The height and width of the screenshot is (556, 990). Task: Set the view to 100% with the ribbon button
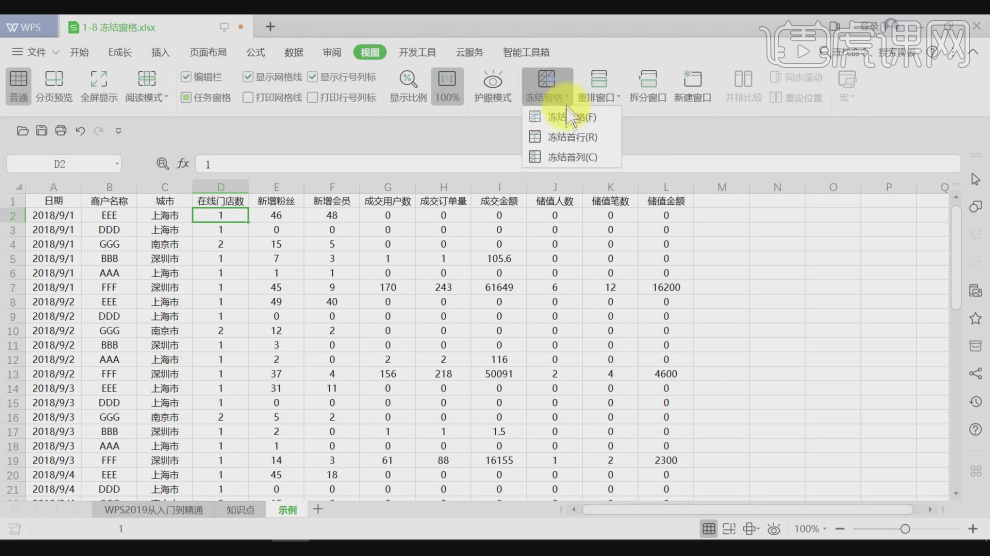coord(447,86)
